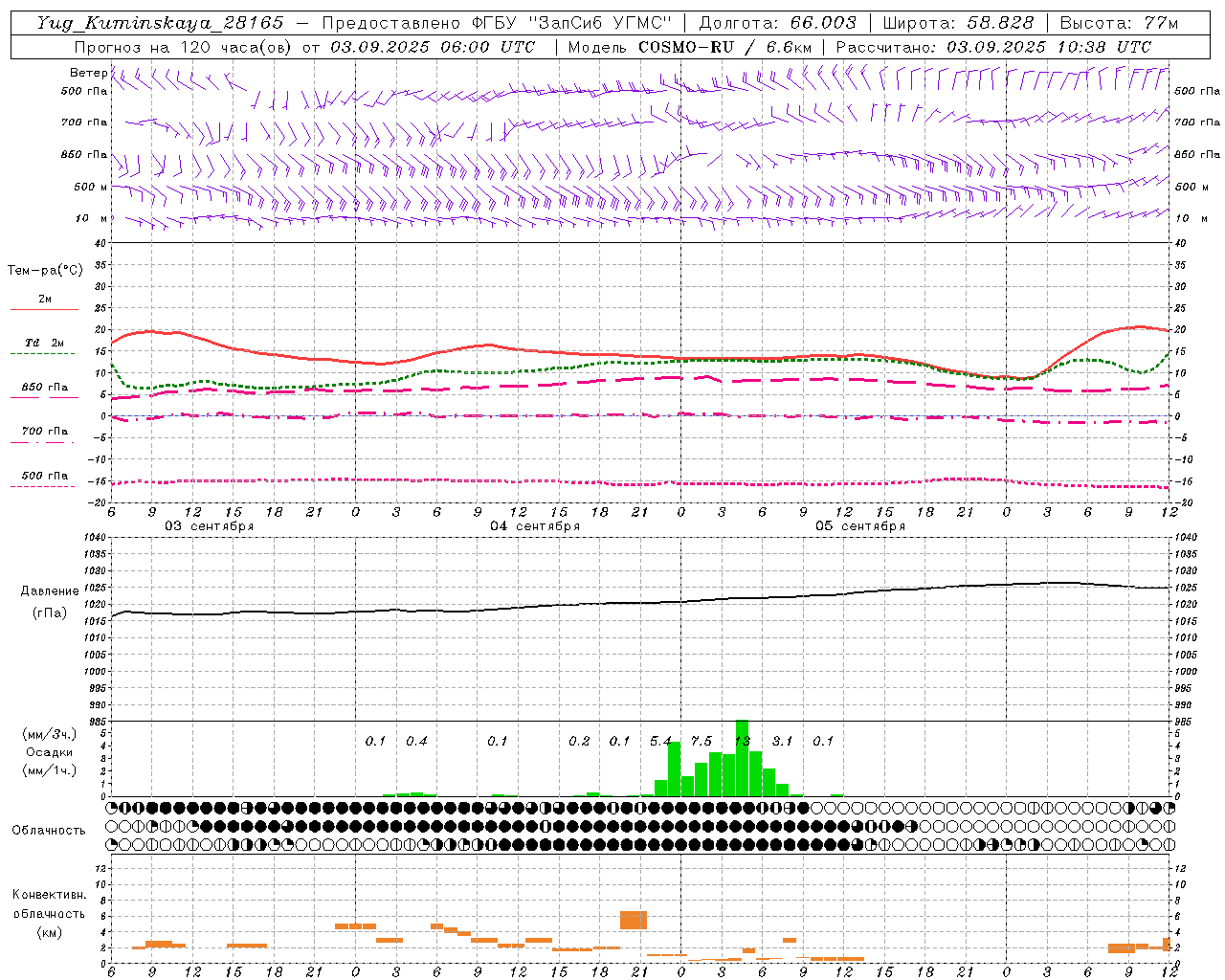1225x980 pixels.
Task: Click the (мм/3ч.) precipitation unit label
Action: point(50,734)
